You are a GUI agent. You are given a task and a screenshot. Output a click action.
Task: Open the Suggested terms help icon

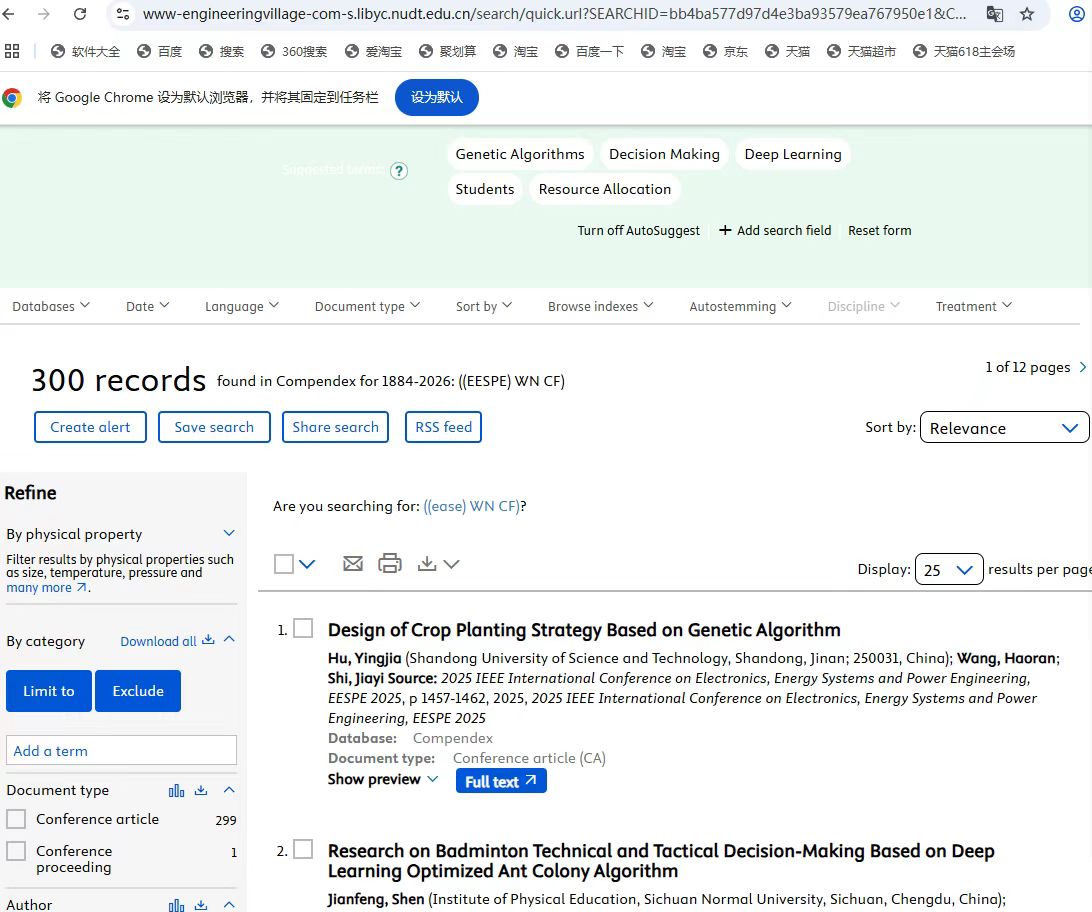(399, 171)
